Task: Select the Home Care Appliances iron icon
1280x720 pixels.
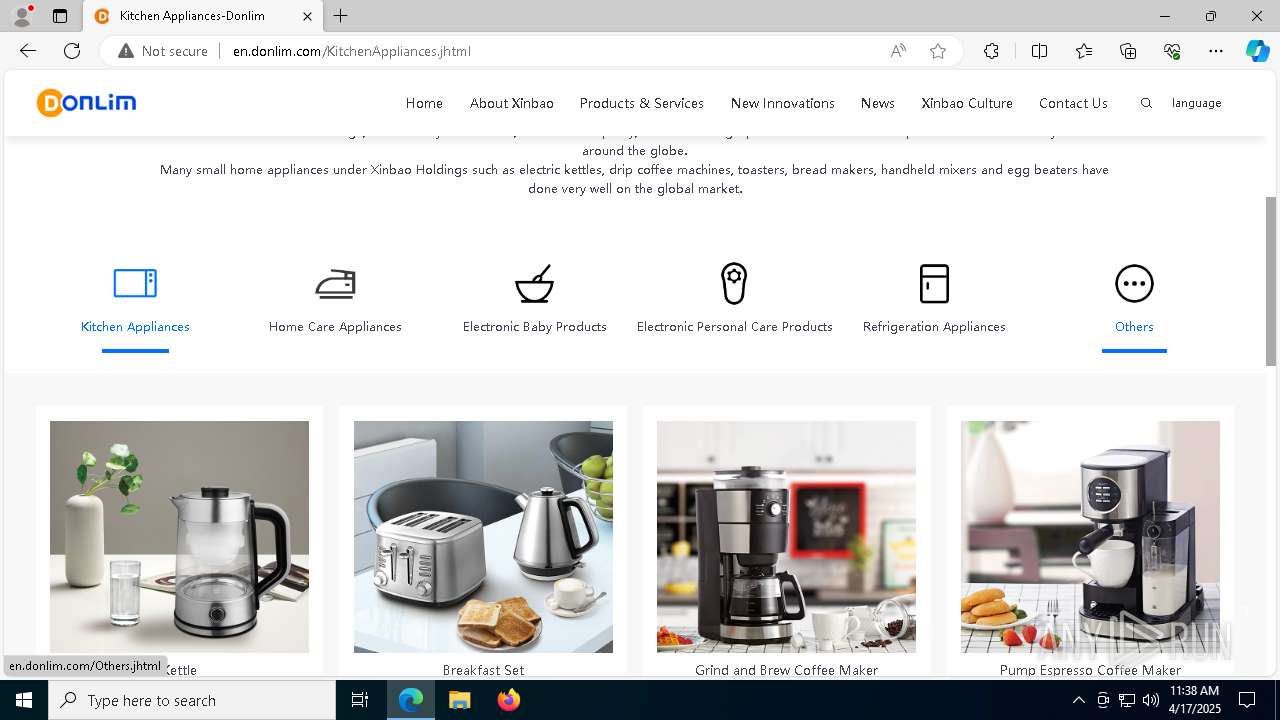Action: pos(335,283)
